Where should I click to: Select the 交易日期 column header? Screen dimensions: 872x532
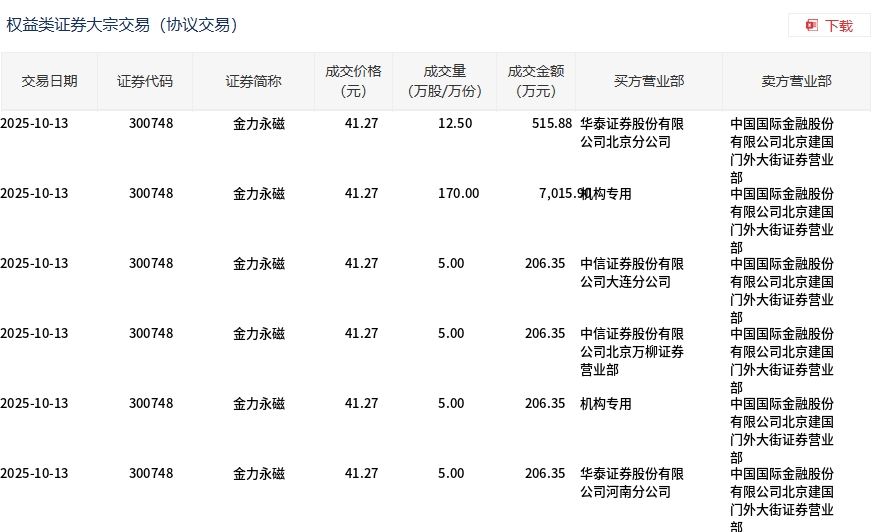pyautogui.click(x=49, y=81)
